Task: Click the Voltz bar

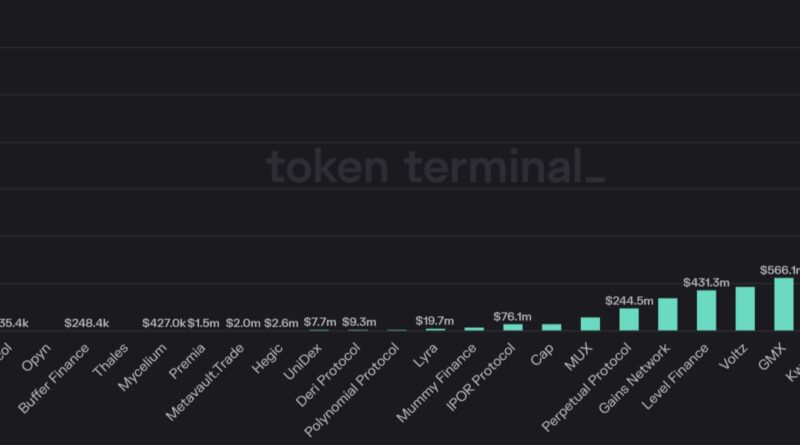Action: point(745,309)
